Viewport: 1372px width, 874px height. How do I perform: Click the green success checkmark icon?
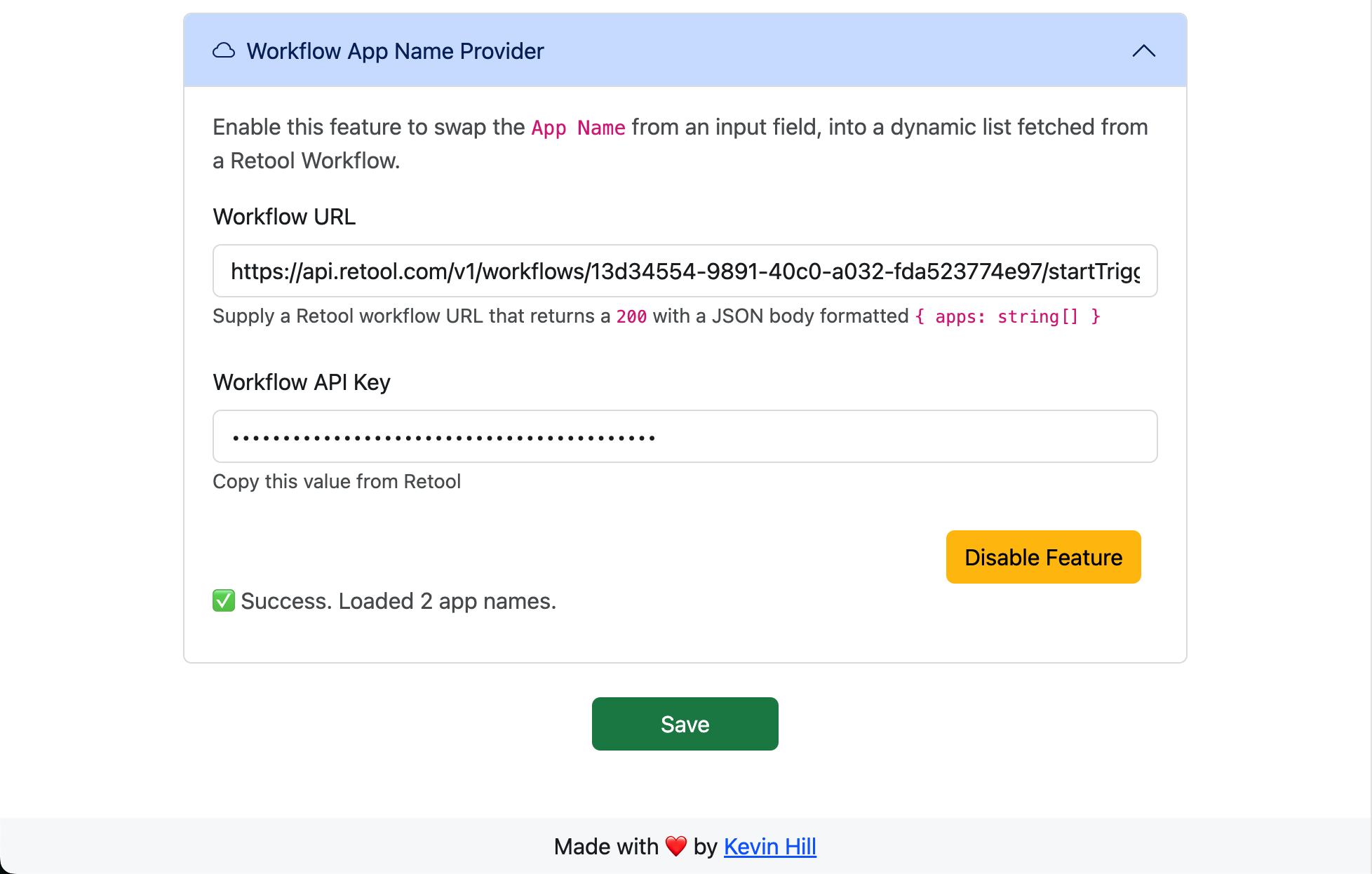pyautogui.click(x=224, y=600)
